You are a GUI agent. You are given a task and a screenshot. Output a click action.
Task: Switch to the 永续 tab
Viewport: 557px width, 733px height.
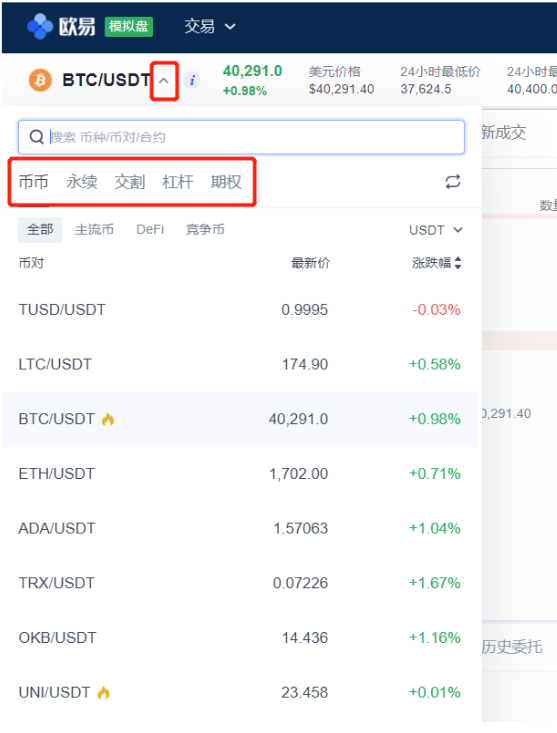82,182
